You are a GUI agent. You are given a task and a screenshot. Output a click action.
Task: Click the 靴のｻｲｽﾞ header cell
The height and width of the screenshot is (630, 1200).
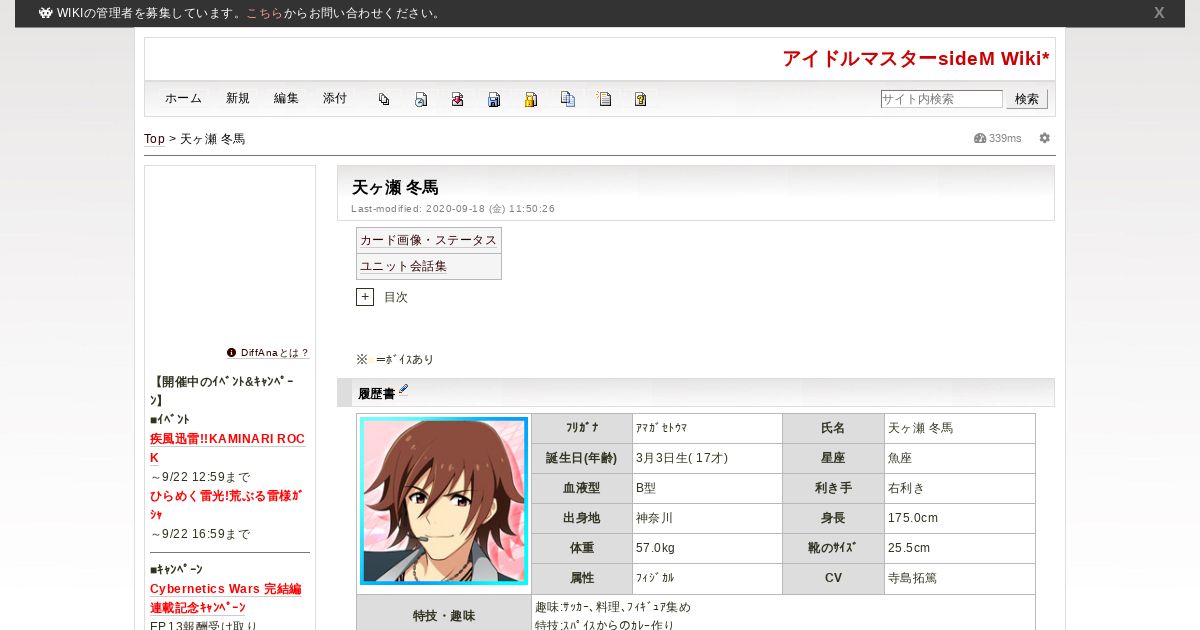(x=833, y=548)
